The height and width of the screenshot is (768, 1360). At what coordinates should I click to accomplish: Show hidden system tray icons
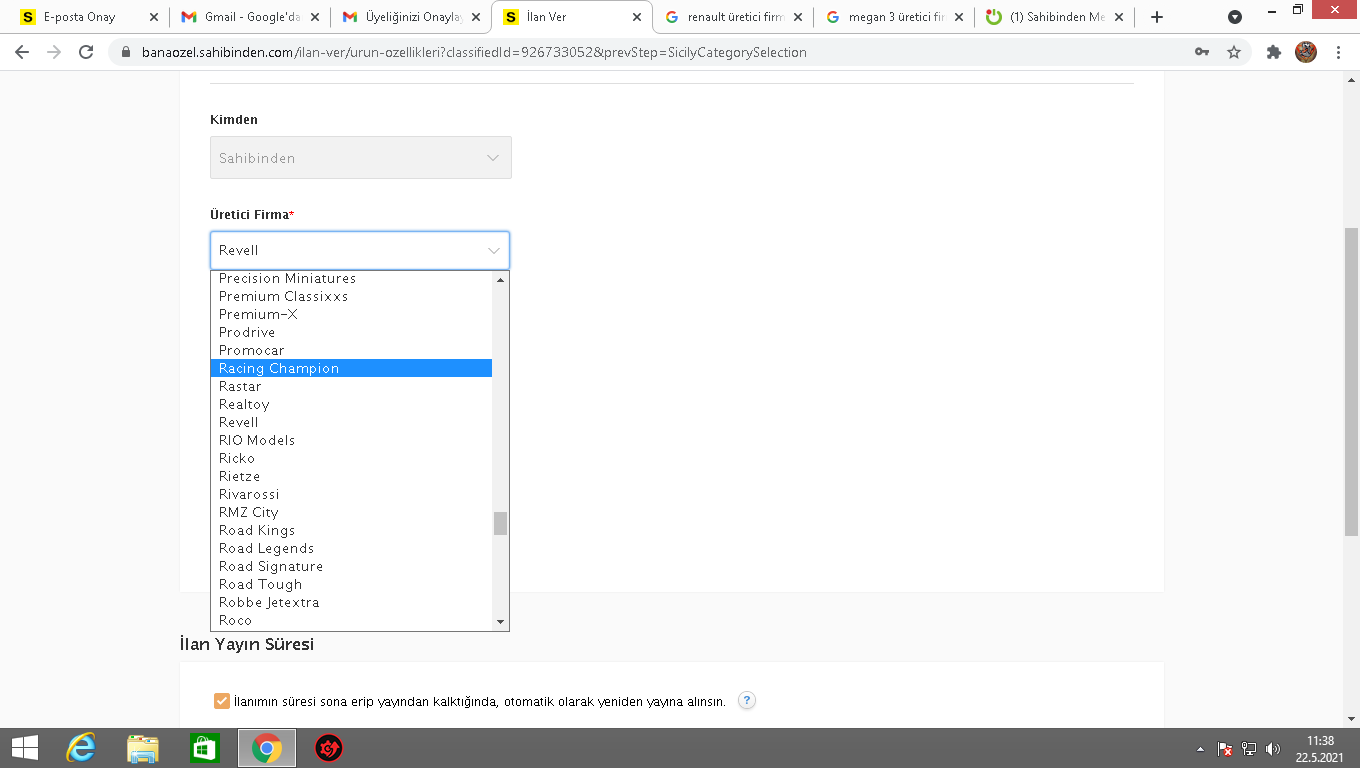coord(1200,748)
